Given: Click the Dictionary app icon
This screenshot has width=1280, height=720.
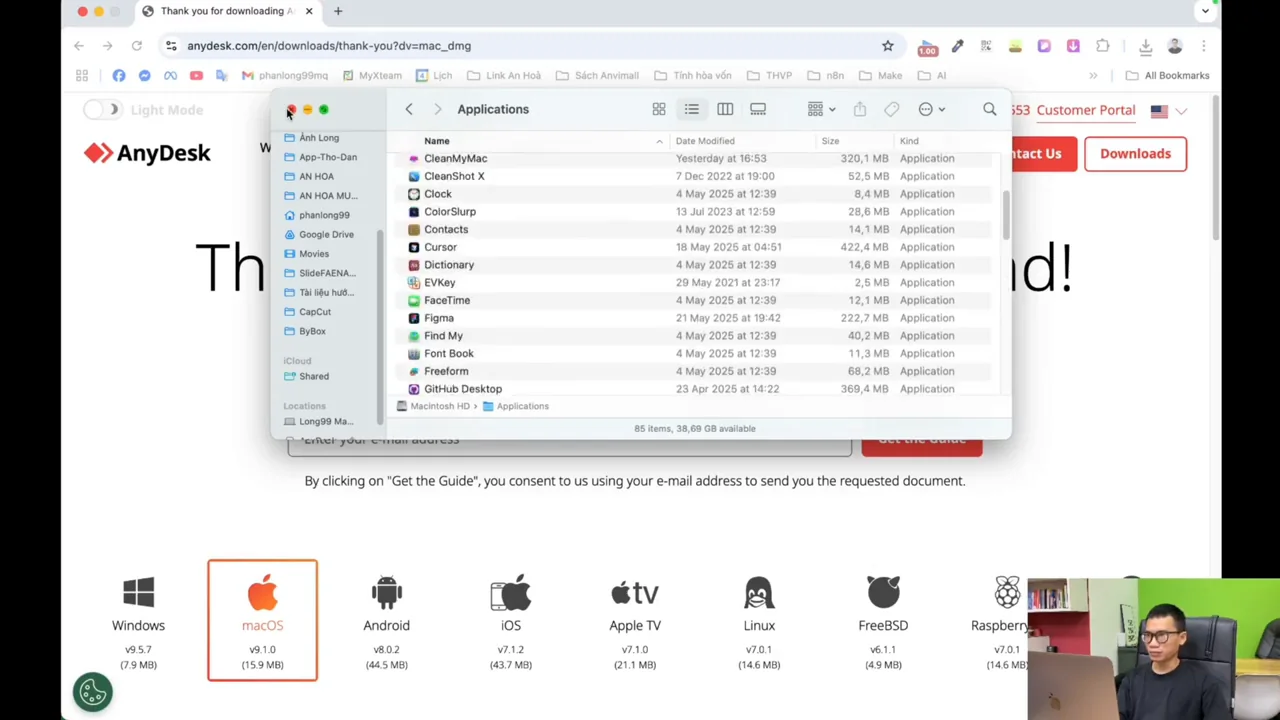Looking at the screenshot, I should pyautogui.click(x=414, y=265).
